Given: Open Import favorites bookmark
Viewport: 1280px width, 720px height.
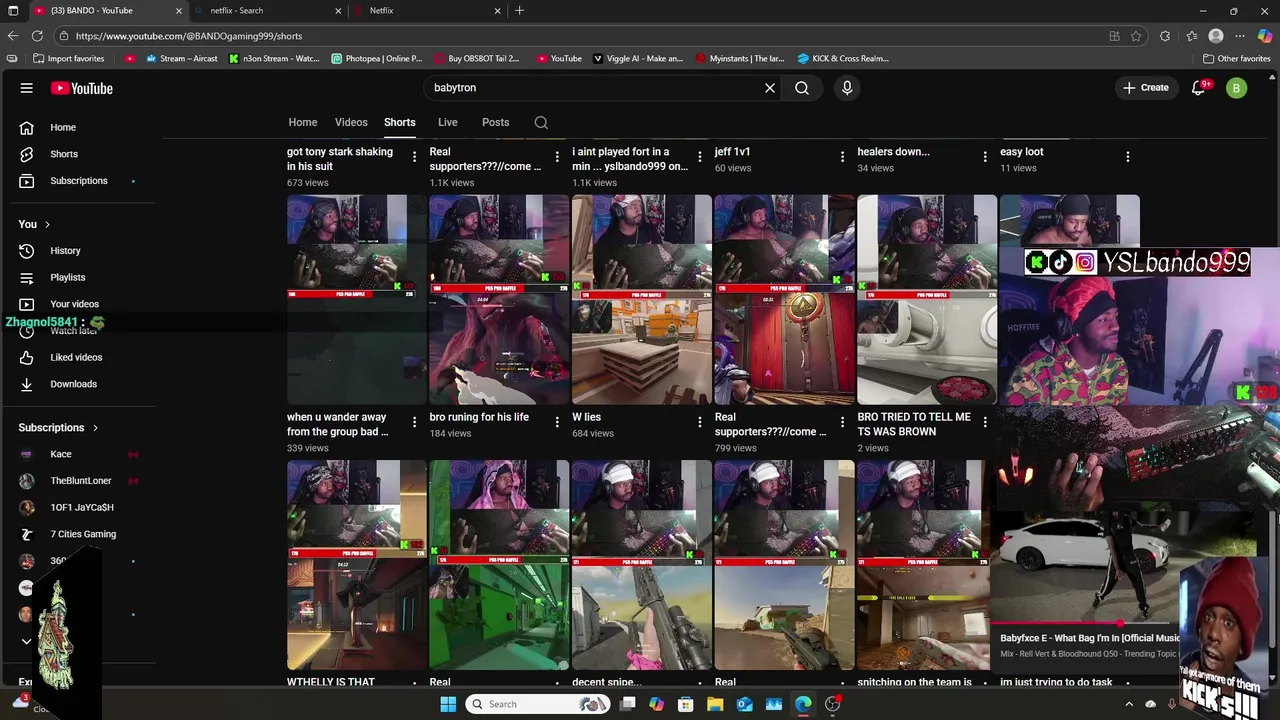Looking at the screenshot, I should click(68, 58).
